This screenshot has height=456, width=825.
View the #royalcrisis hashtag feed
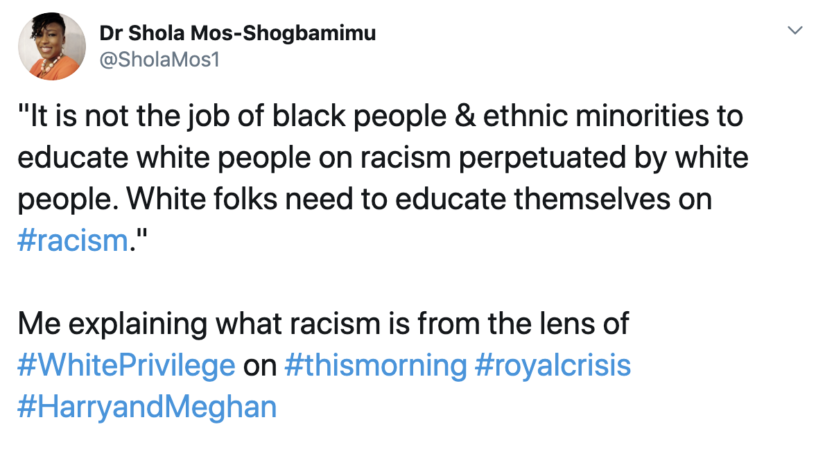click(552, 366)
